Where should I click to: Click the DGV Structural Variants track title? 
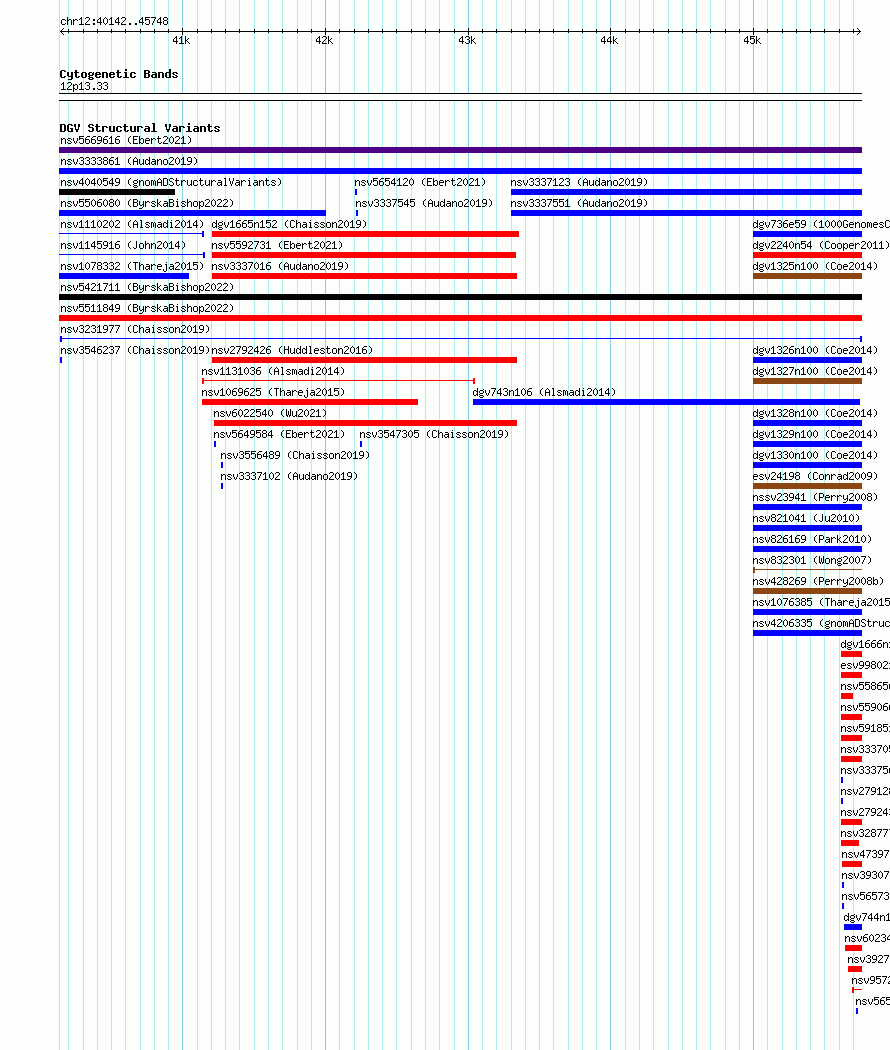coord(139,128)
